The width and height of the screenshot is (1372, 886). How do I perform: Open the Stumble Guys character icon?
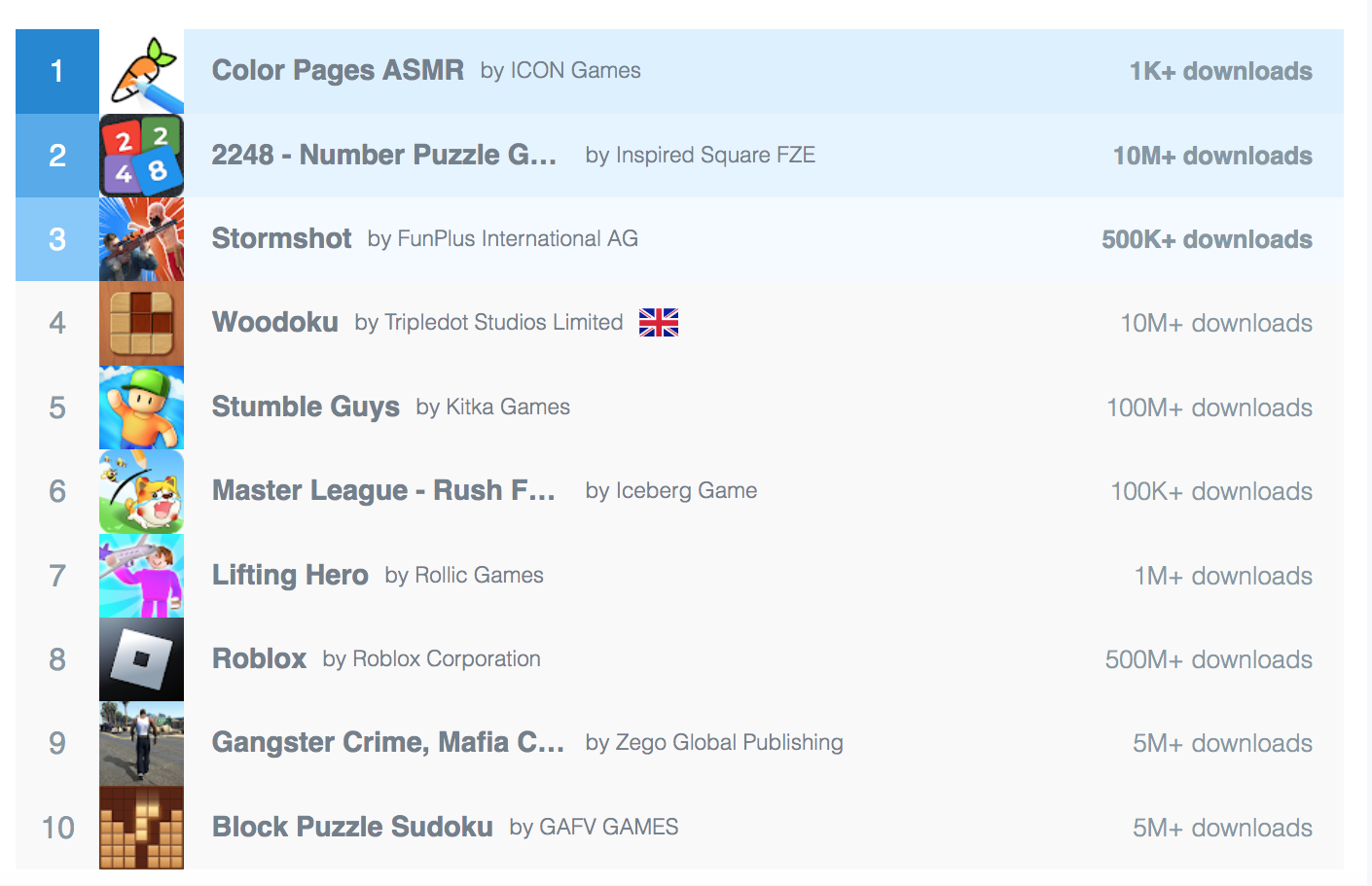click(141, 408)
